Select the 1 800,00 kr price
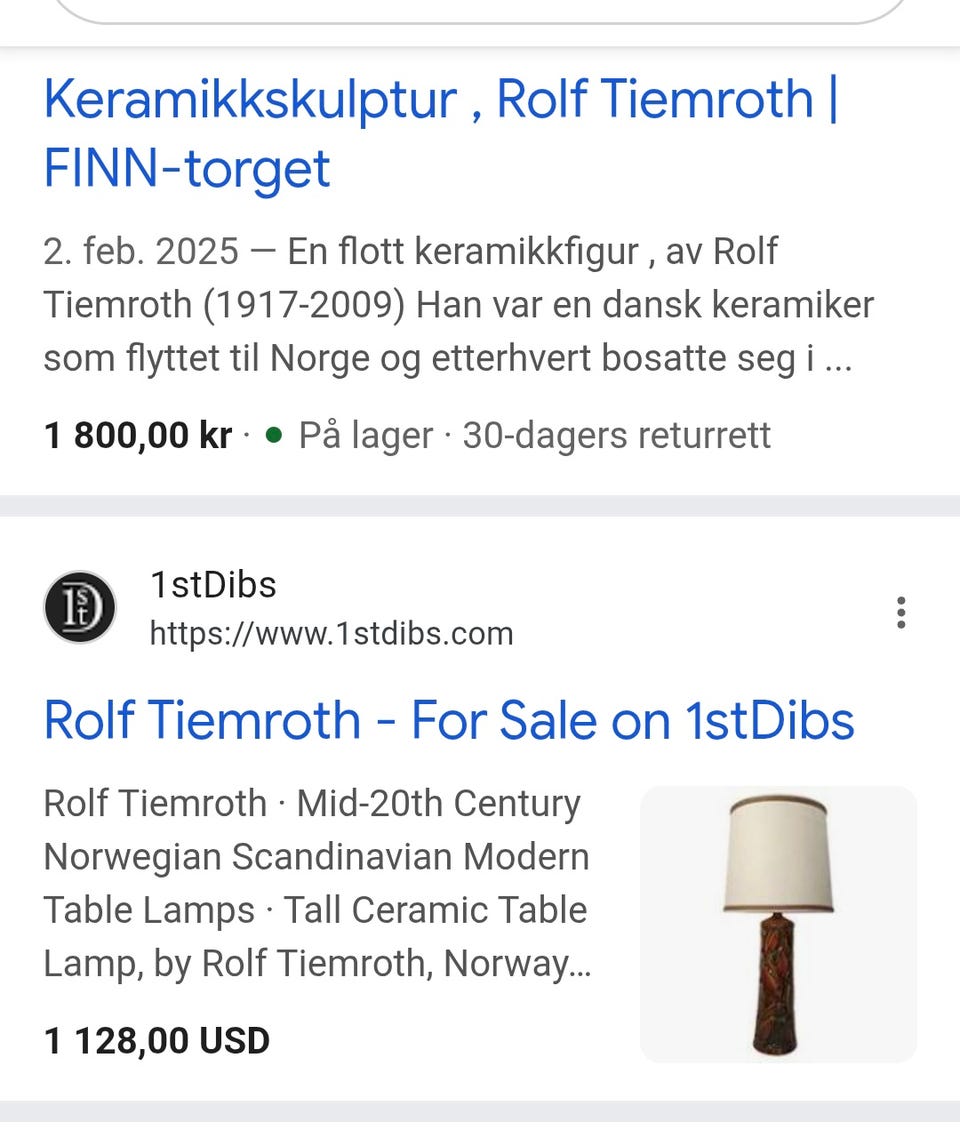Viewport: 960px width, 1138px height. point(138,435)
